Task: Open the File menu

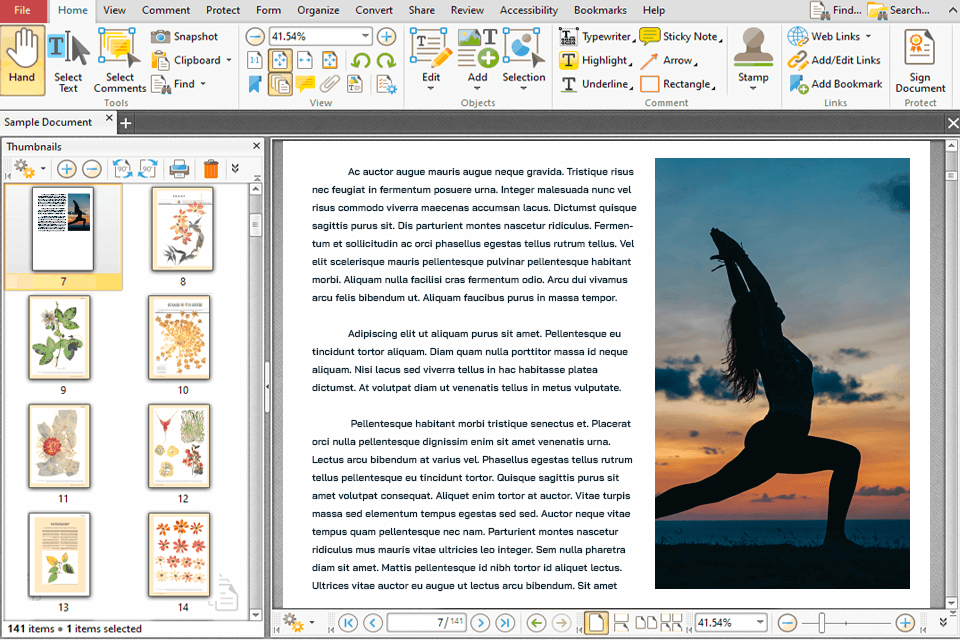Action: pyautogui.click(x=23, y=10)
